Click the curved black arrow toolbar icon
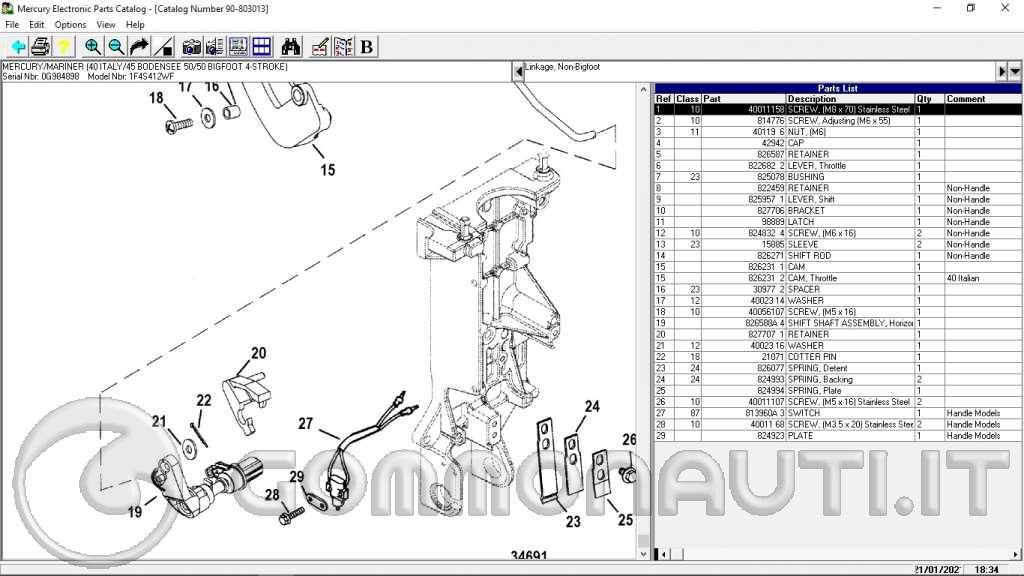This screenshot has height=576, width=1024. (139, 46)
